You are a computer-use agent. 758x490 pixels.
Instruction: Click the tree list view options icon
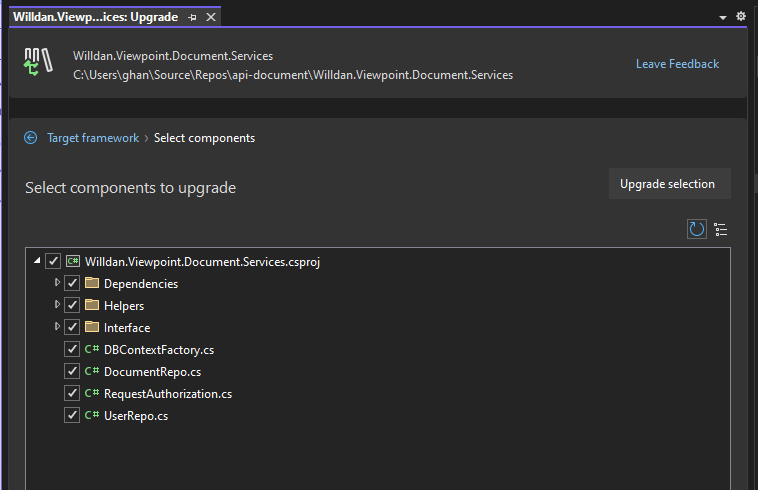pos(721,229)
